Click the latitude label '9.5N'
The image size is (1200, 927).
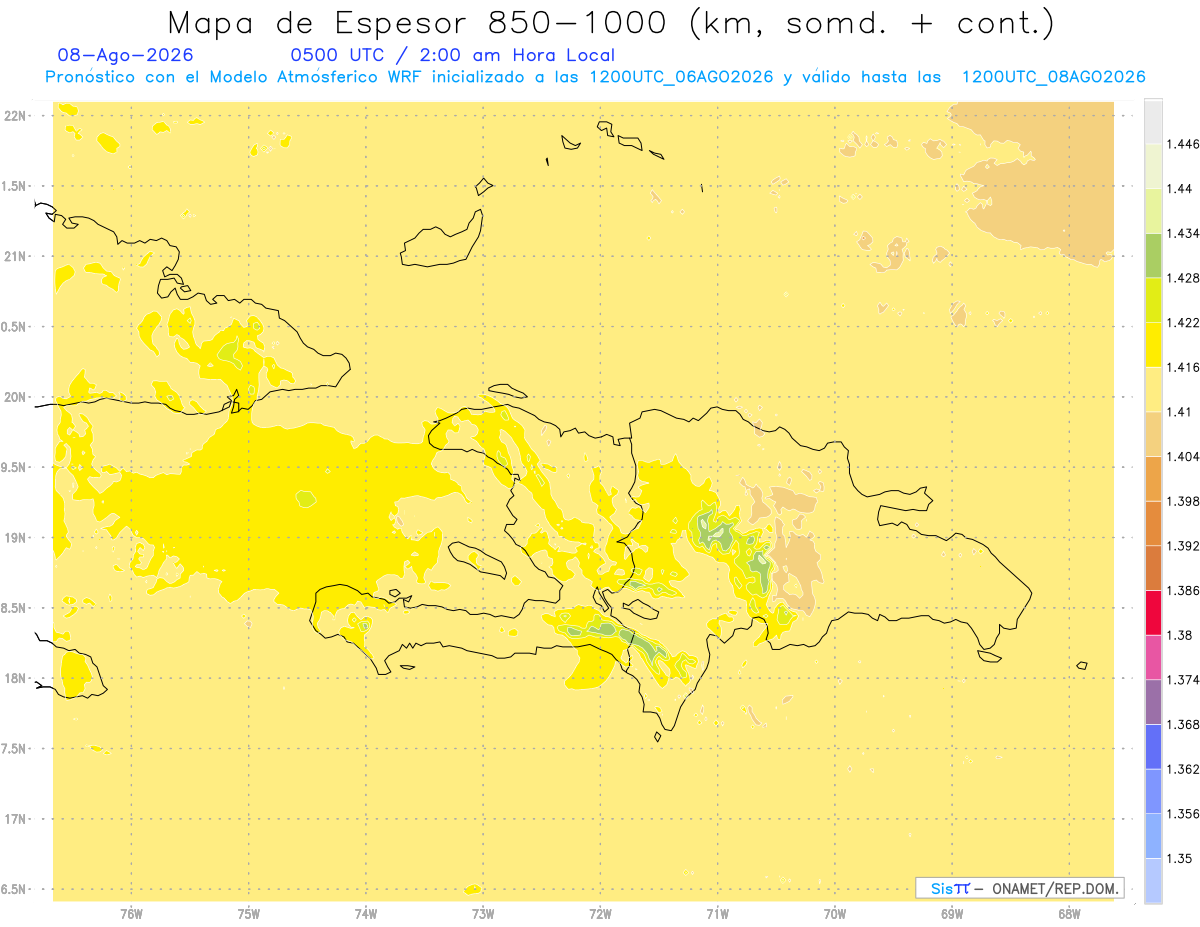tap(15, 467)
